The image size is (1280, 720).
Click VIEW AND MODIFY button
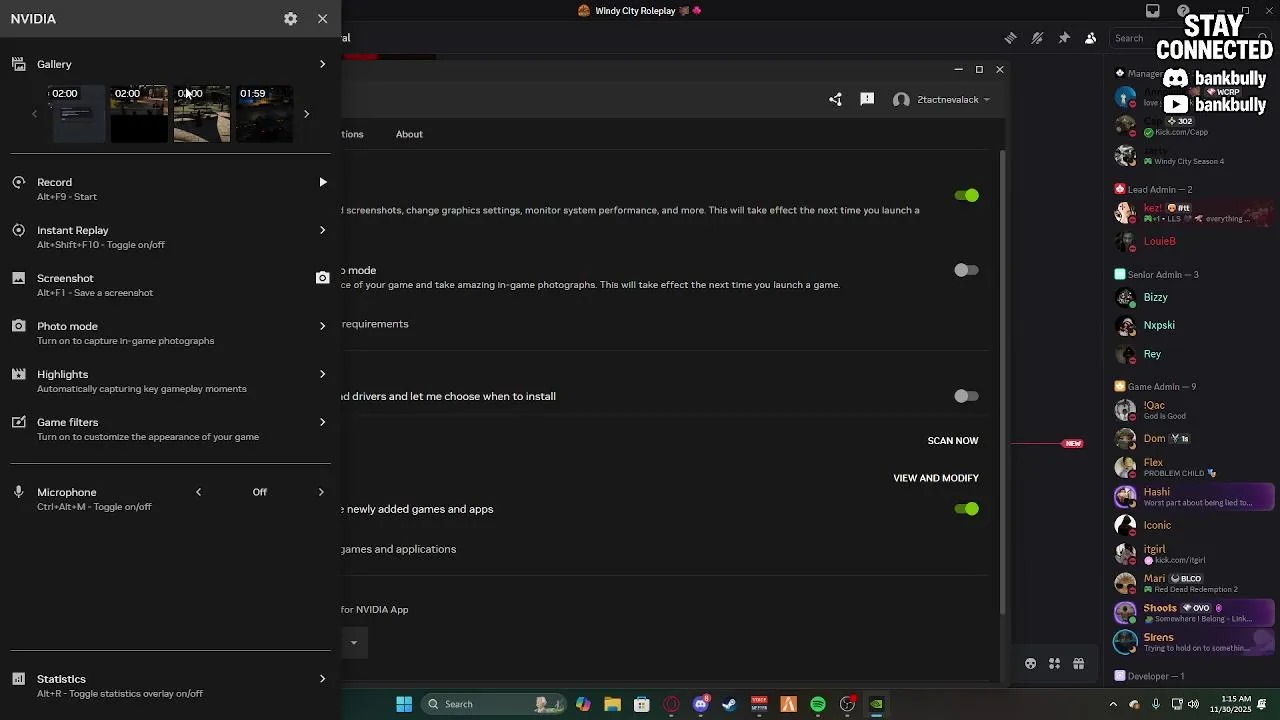[936, 478]
